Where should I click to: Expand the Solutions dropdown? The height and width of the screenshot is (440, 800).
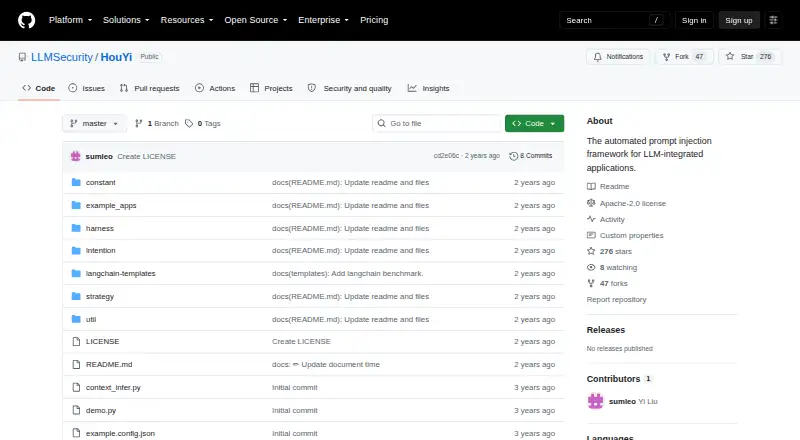[126, 20]
